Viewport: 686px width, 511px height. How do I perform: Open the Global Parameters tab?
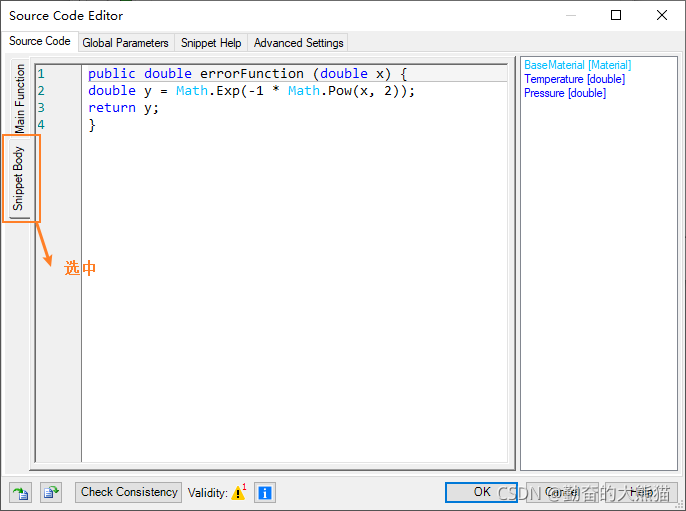coord(126,43)
